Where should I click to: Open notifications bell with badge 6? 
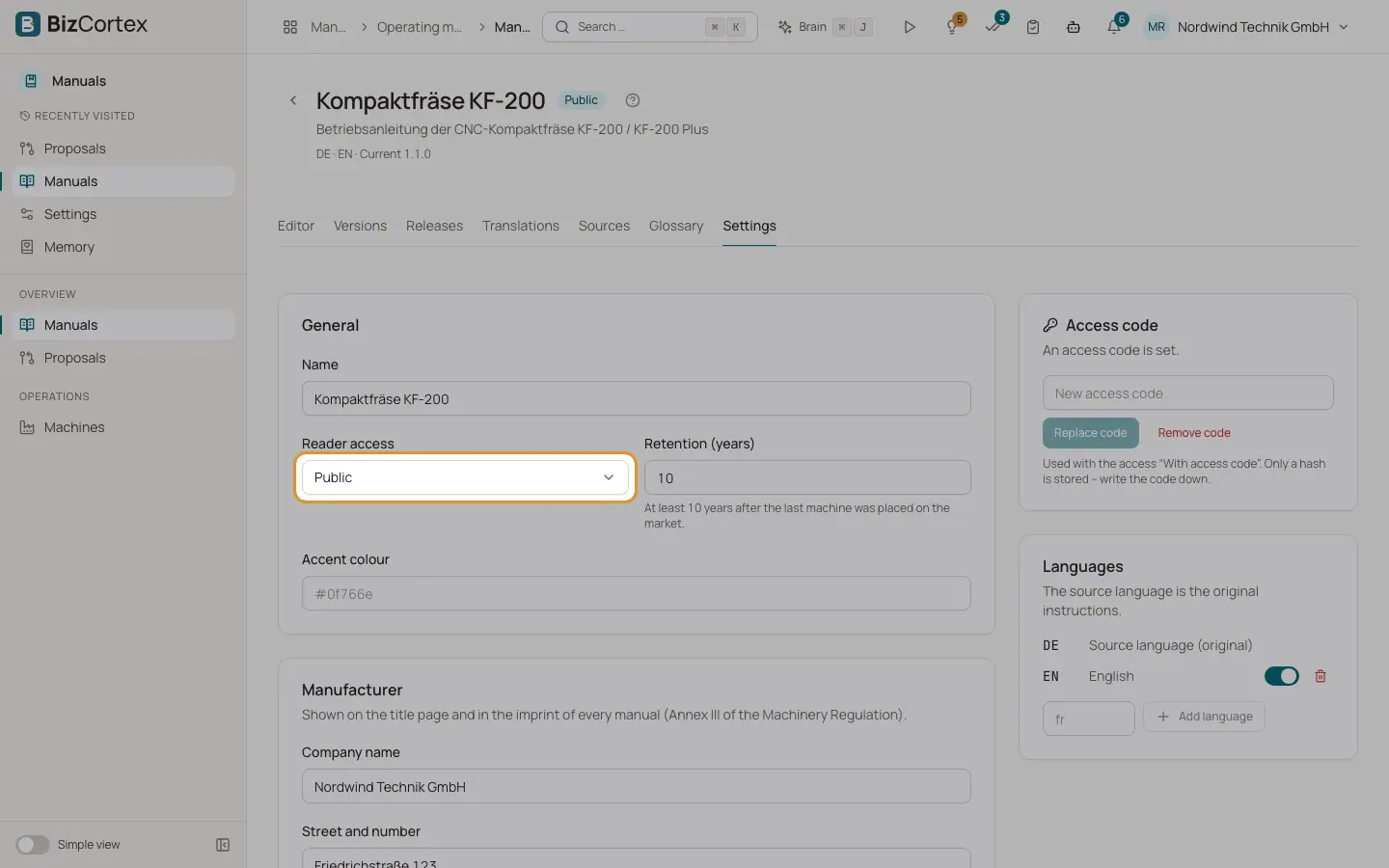[1114, 27]
